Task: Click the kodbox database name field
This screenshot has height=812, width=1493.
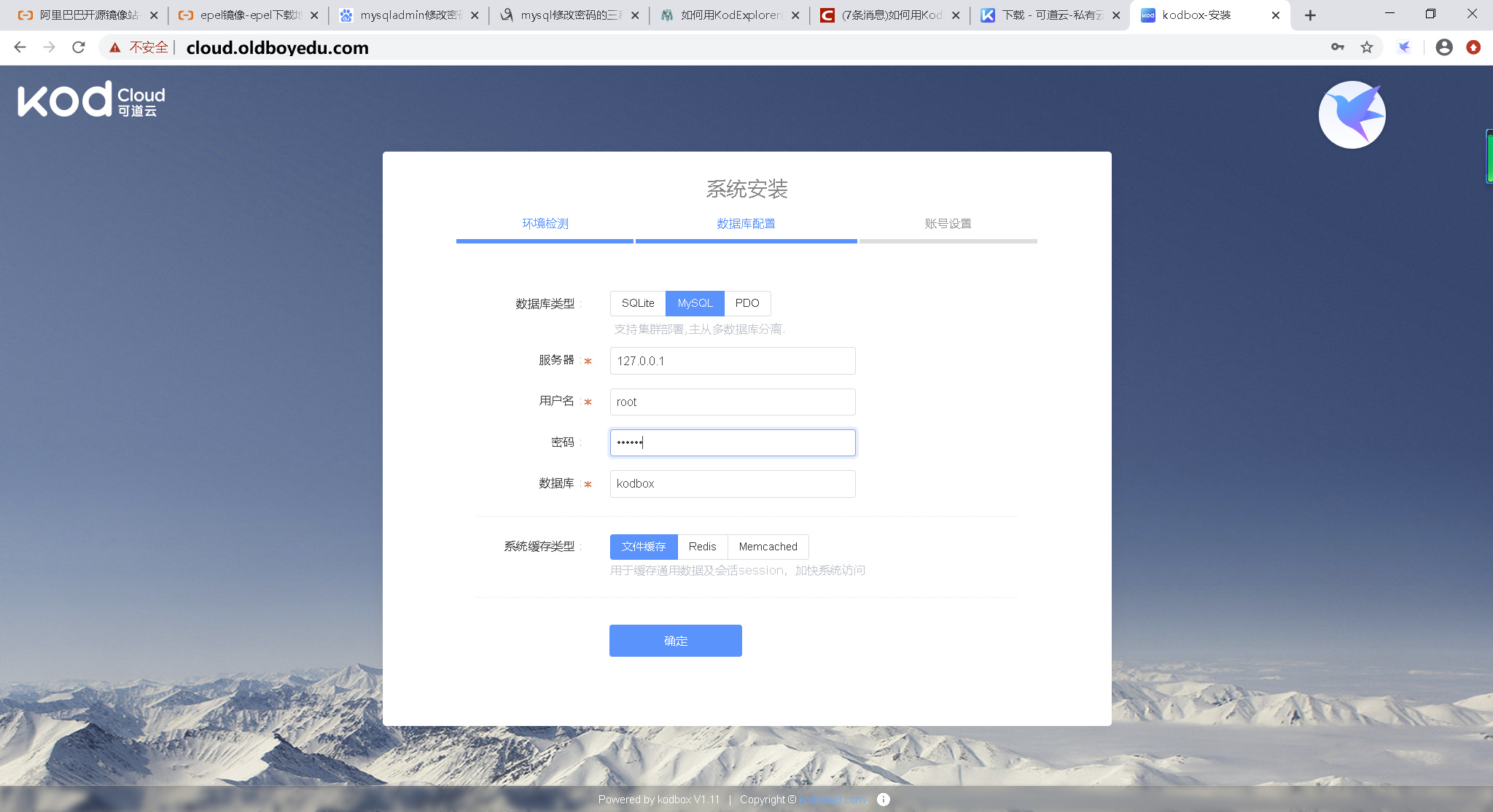Action: point(732,484)
